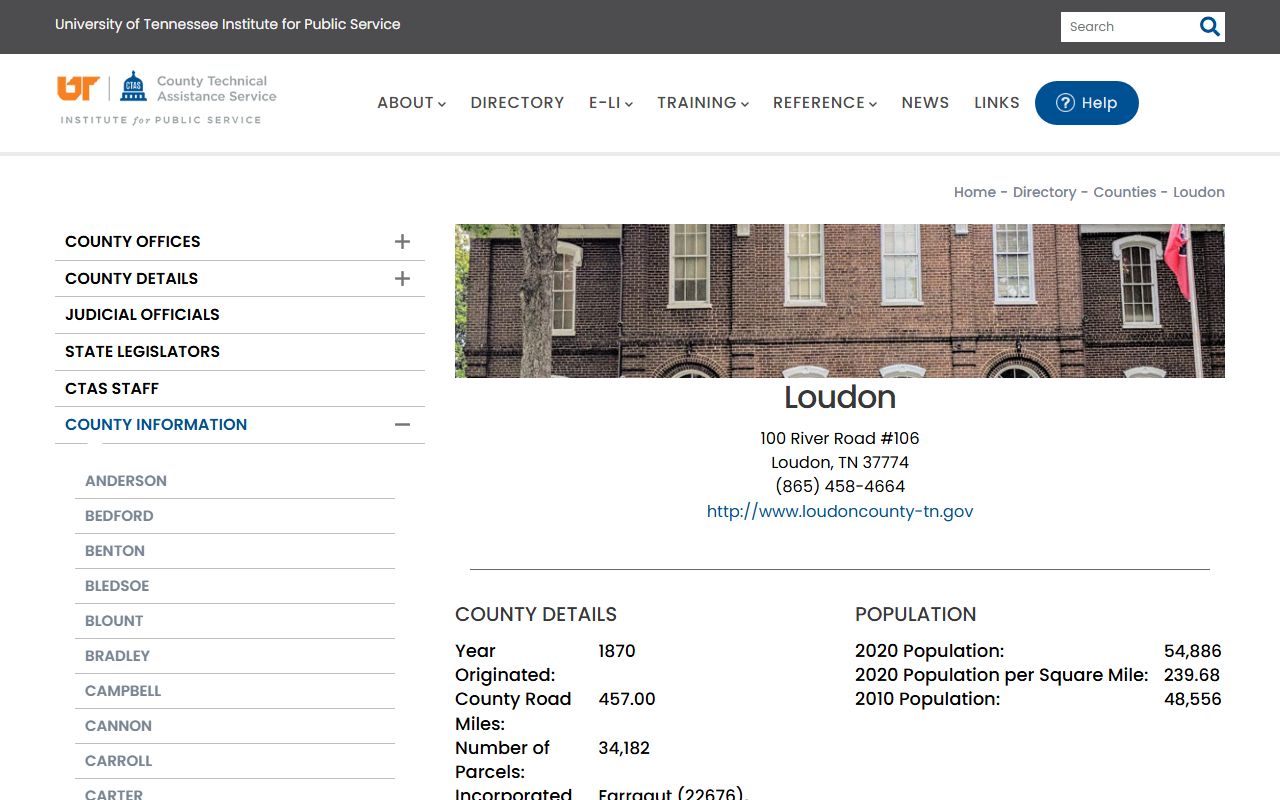Screen dimensions: 1280x800
Task: Select BRADLEY county in list
Action: [x=117, y=656]
